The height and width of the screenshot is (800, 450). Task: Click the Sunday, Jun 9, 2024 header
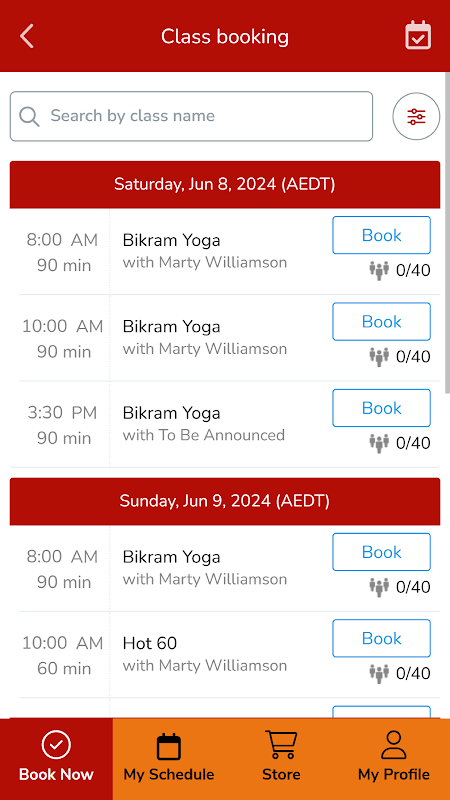click(x=224, y=501)
